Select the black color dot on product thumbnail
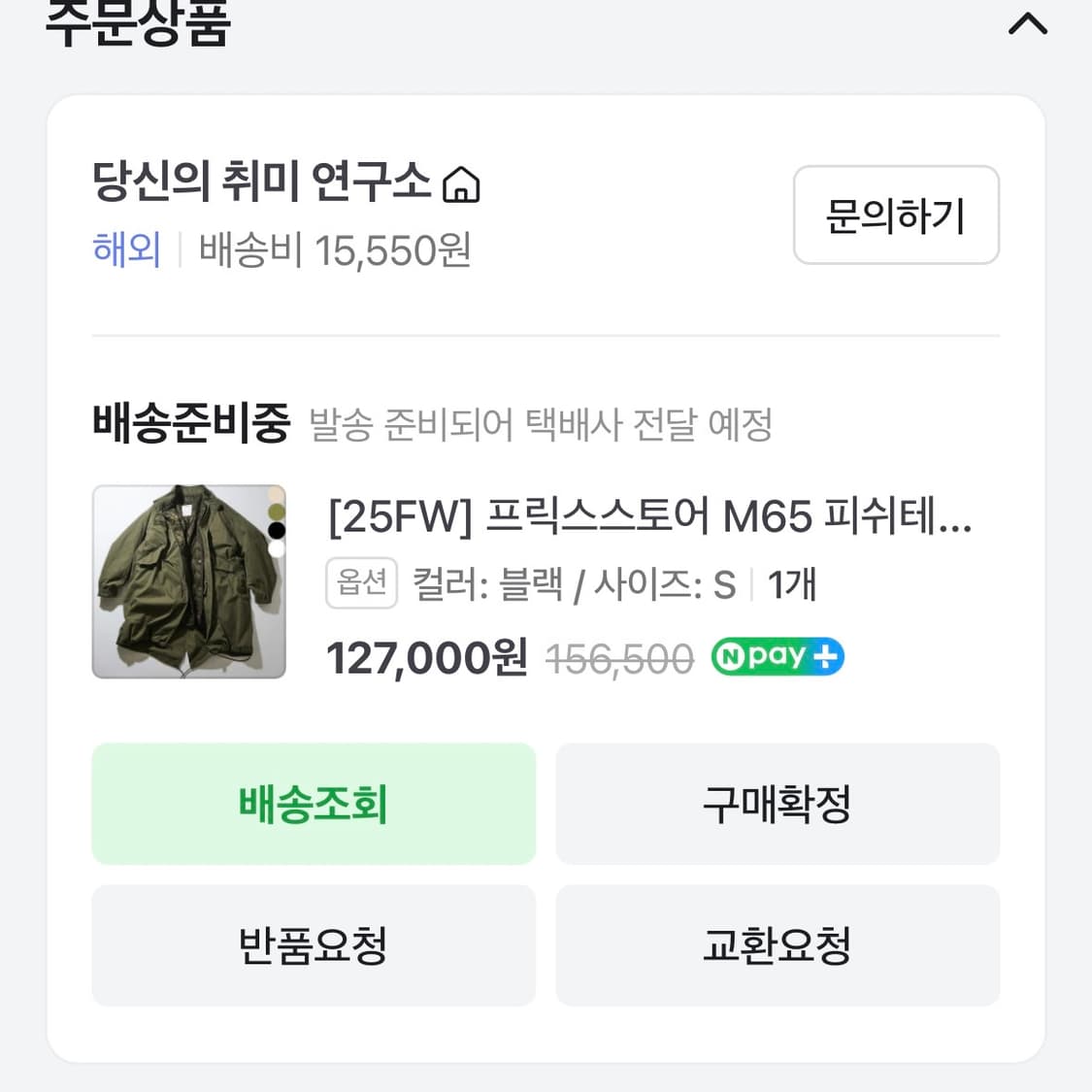The height and width of the screenshot is (1092, 1092). click(x=277, y=531)
